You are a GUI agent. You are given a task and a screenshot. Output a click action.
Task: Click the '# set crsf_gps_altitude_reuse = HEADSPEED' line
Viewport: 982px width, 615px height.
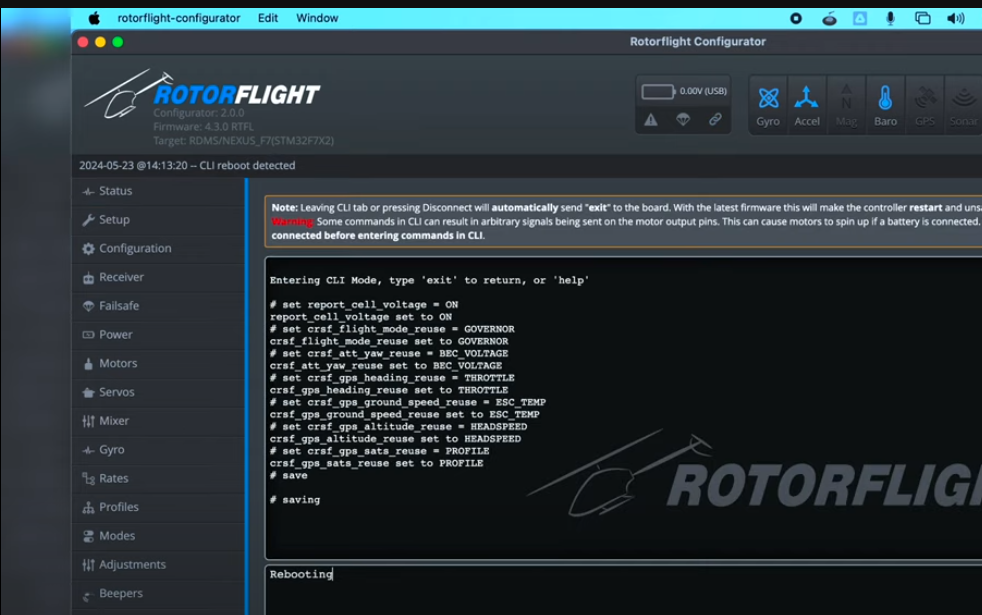(398, 427)
